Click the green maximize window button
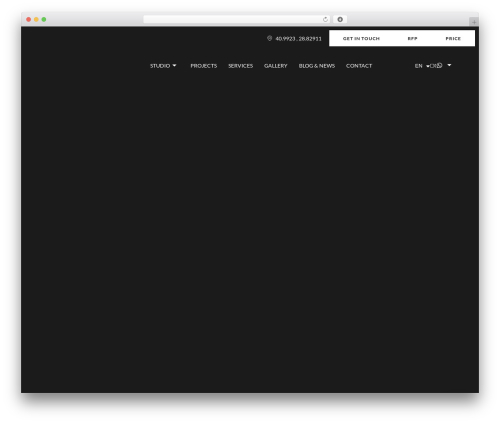Image resolution: width=500 pixels, height=423 pixels. [44, 20]
